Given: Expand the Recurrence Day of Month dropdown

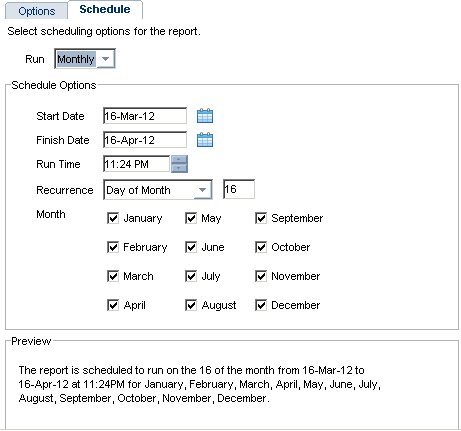Looking at the screenshot, I should pyautogui.click(x=158, y=190).
